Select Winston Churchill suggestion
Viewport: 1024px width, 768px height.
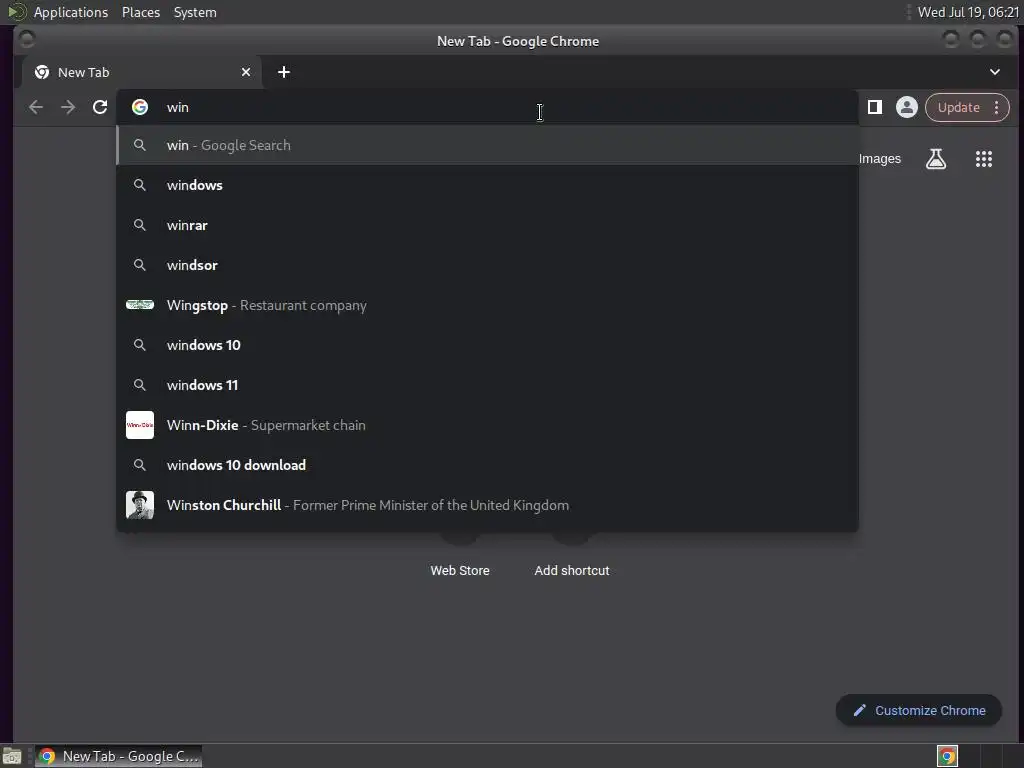pos(487,505)
